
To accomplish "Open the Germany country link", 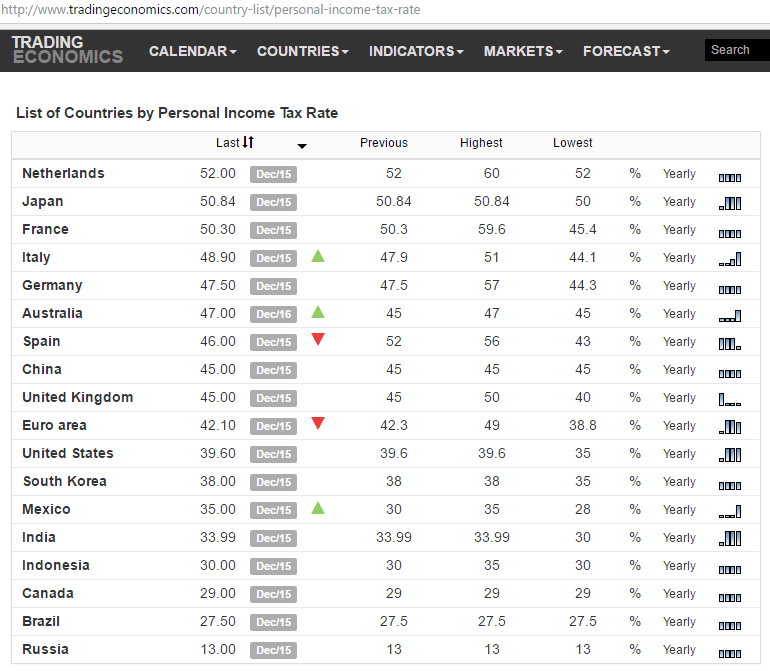I will pos(52,286).
